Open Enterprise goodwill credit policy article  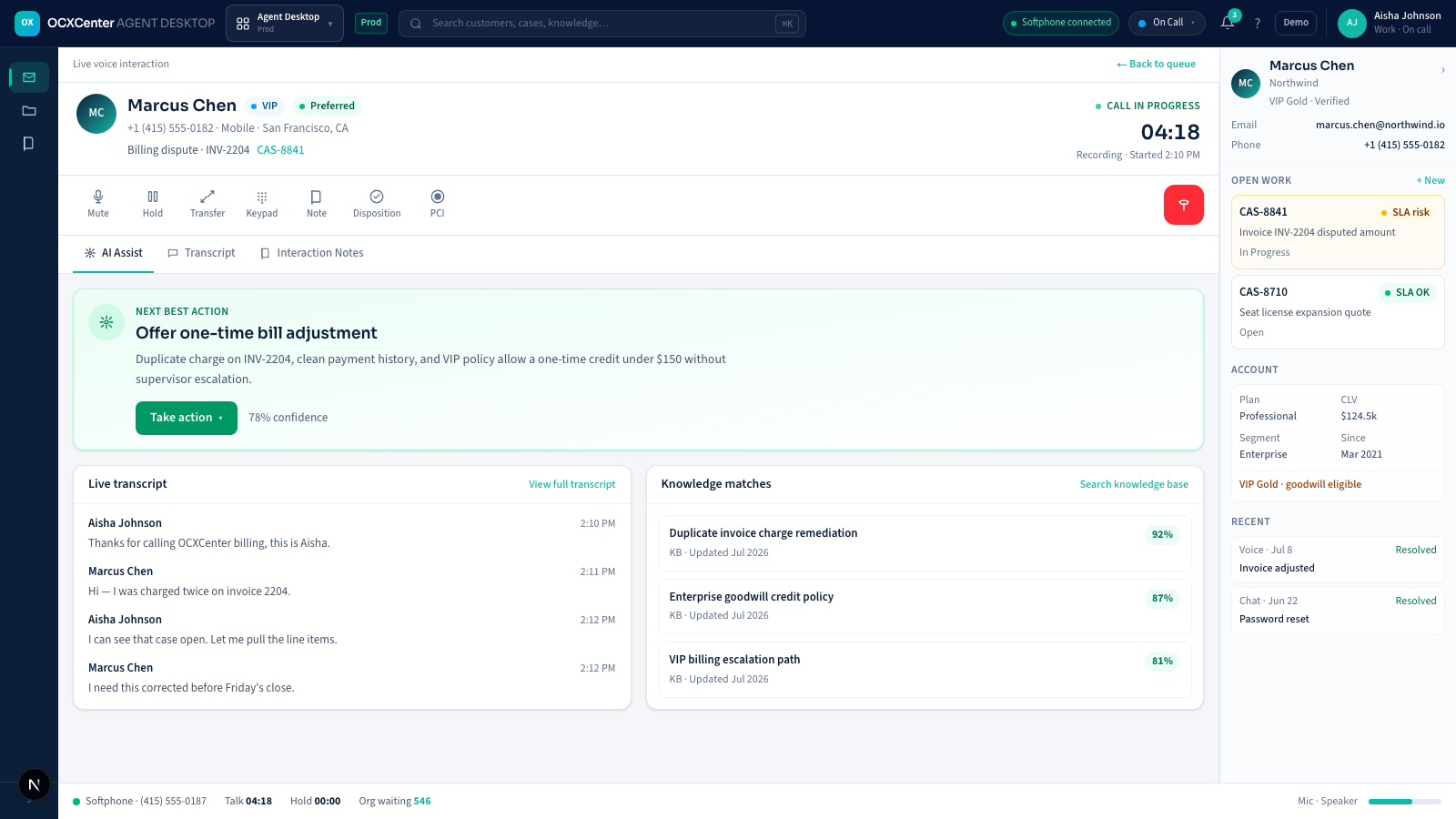pyautogui.click(x=925, y=606)
